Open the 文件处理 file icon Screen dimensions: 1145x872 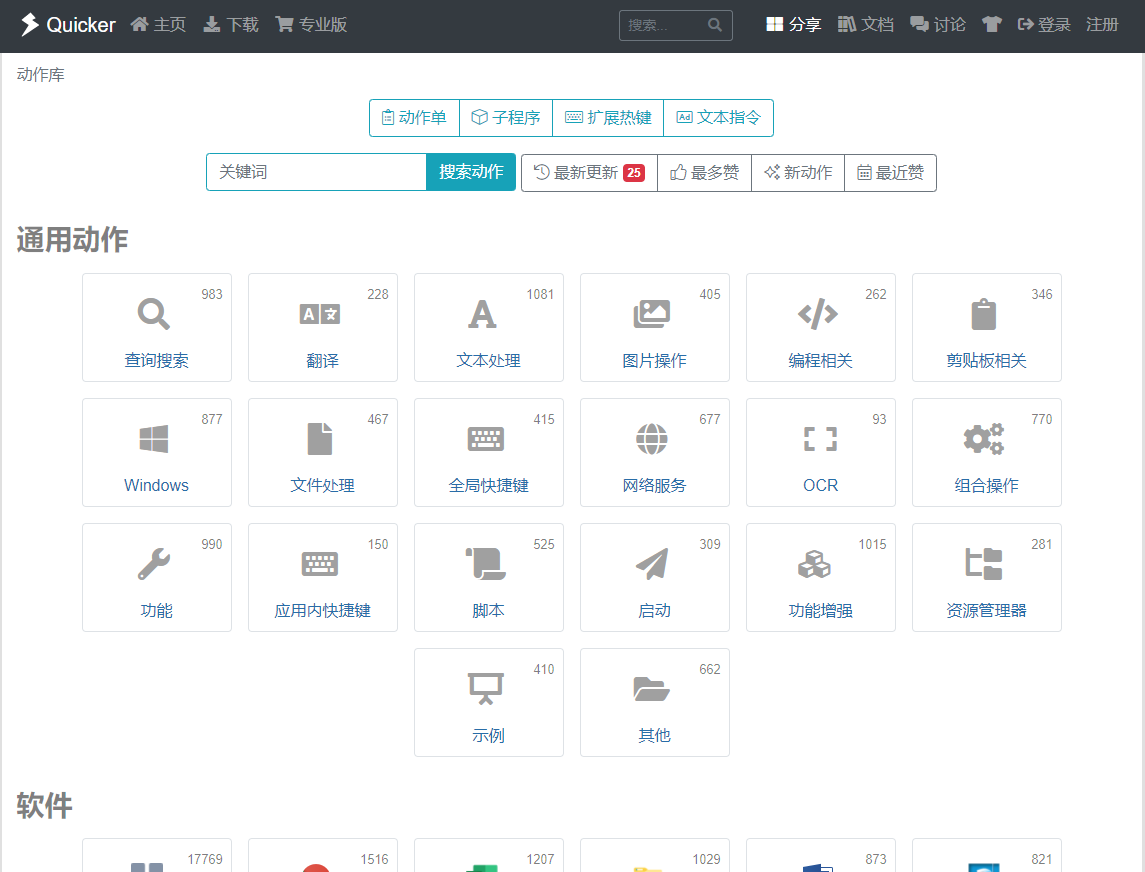(320, 440)
